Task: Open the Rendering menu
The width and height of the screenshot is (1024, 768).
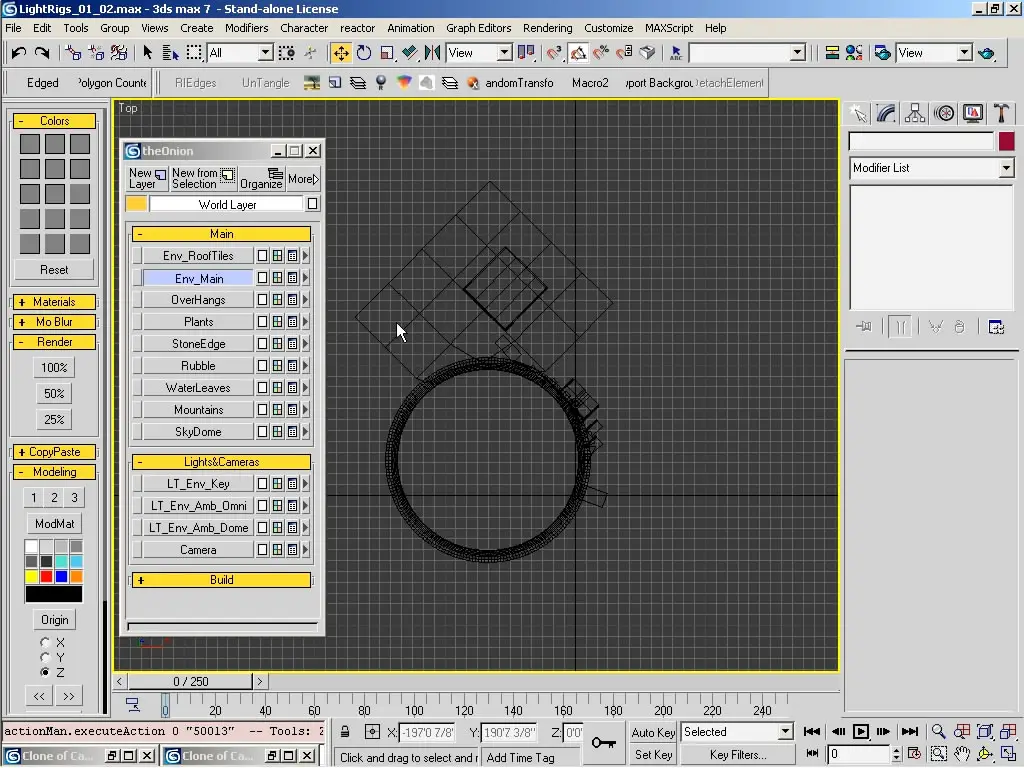Action: pos(547,28)
